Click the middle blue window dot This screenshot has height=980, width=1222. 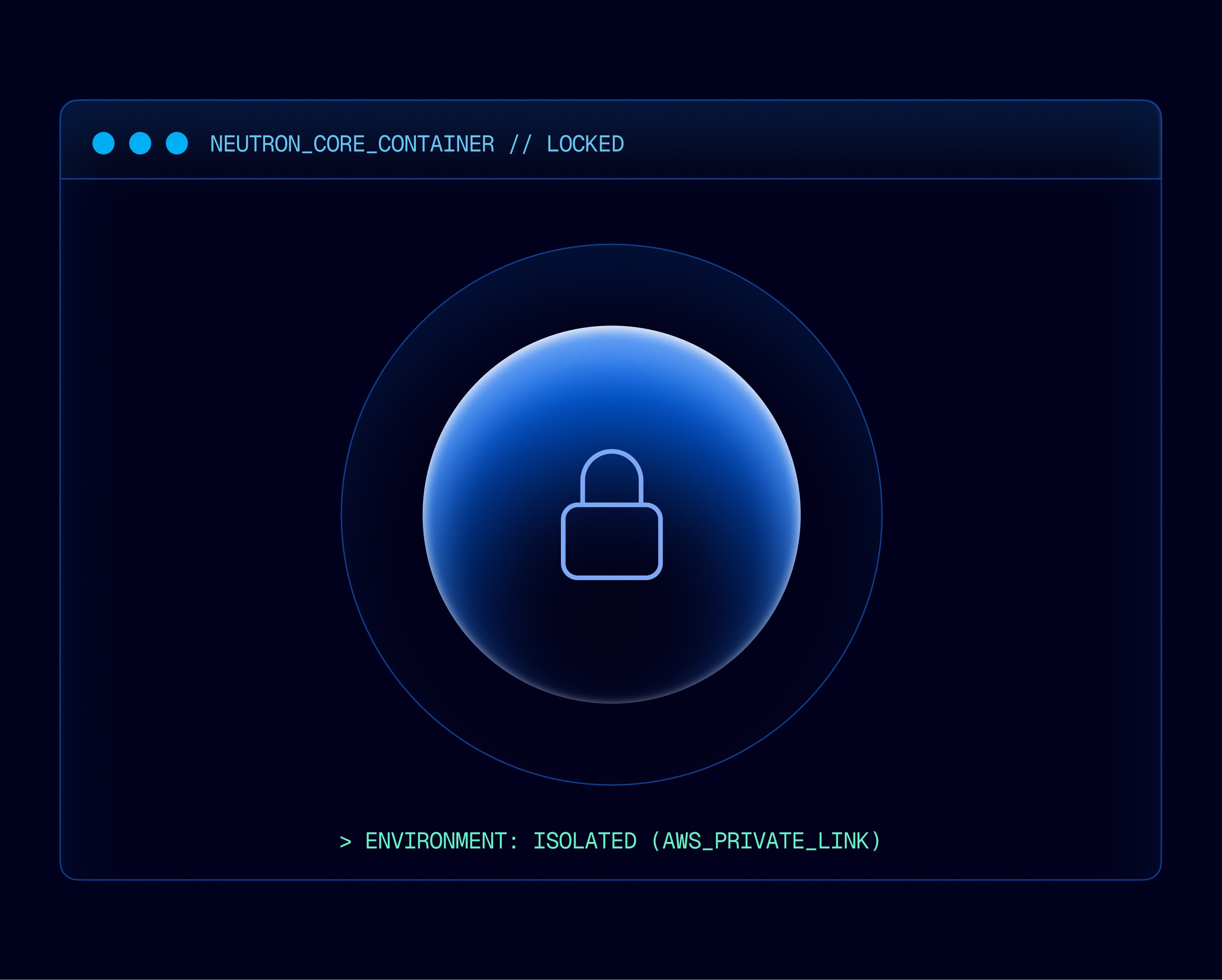140,143
